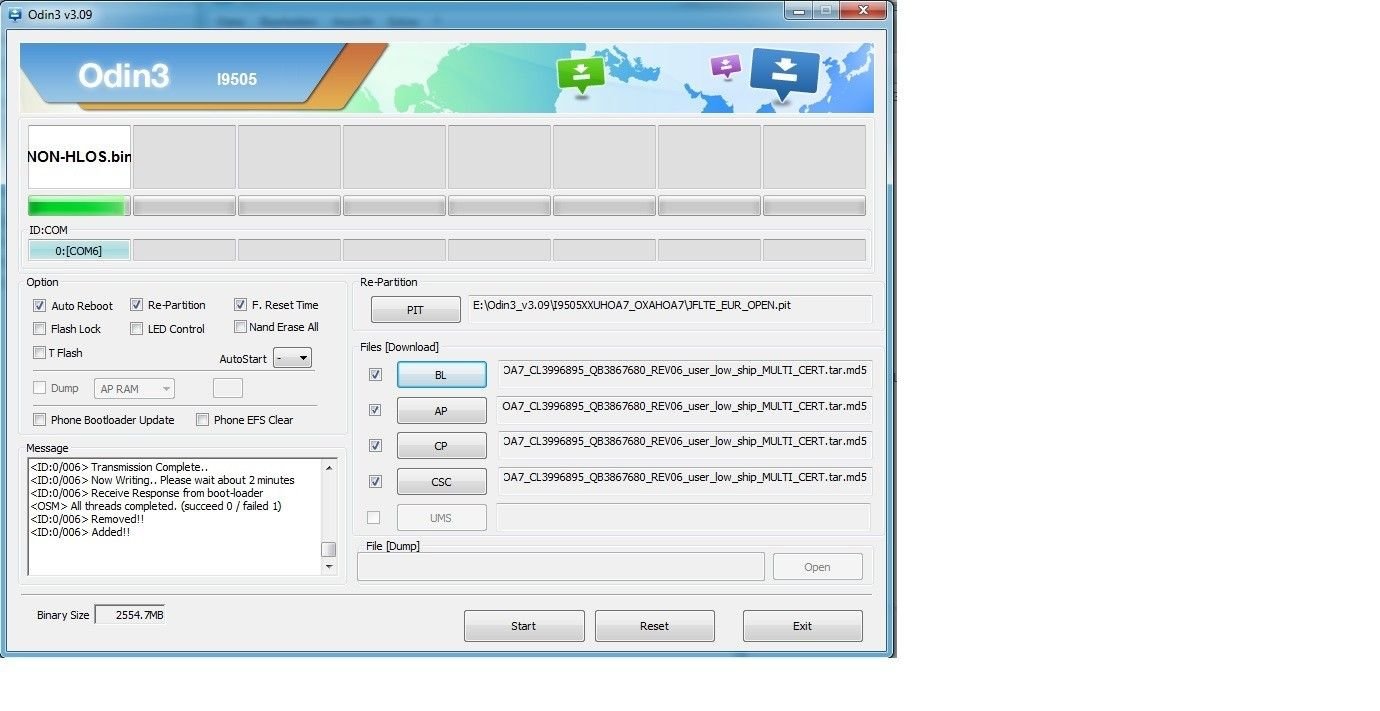Image resolution: width=1380 pixels, height=711 pixels.
Task: Uncheck the checkbox beside the CP button
Action: pos(375,445)
